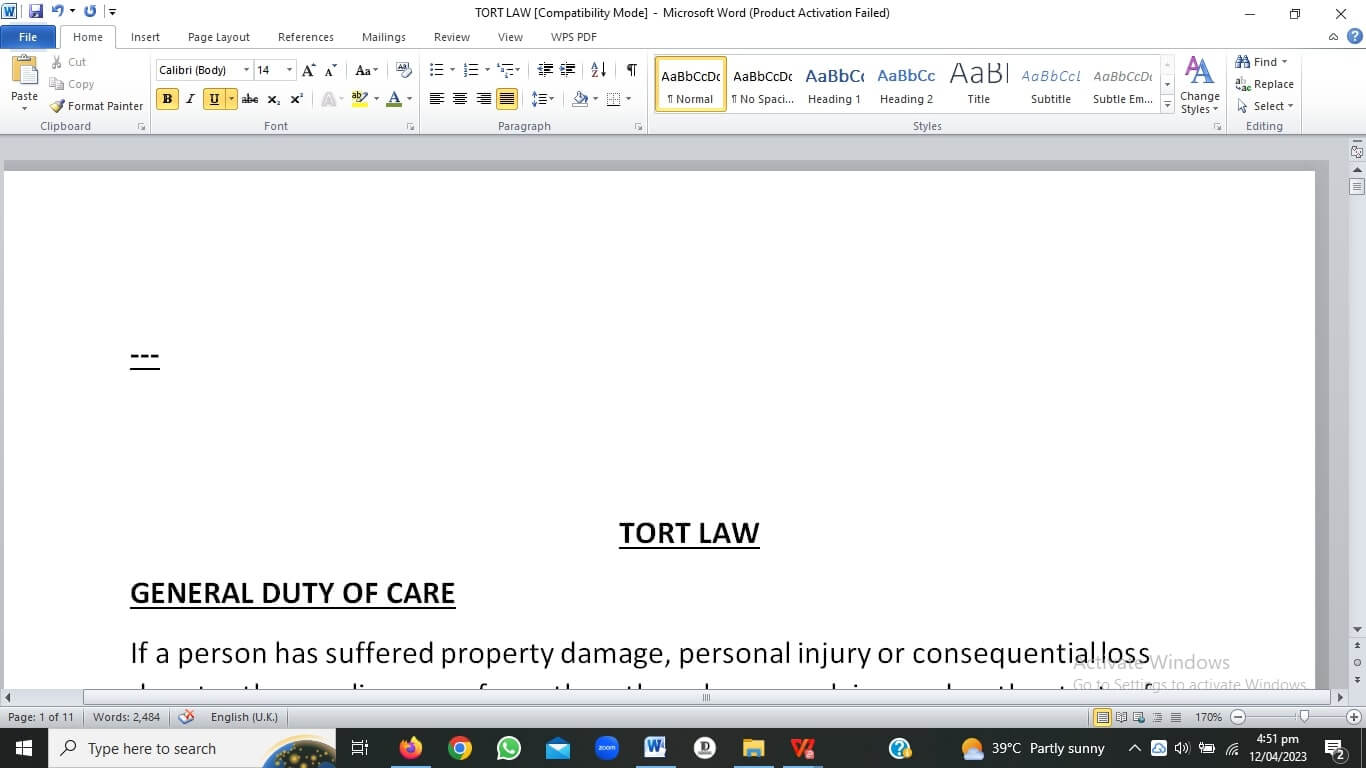Click the Multilevel List icon
Screen dimensions: 1366x768
pos(505,70)
